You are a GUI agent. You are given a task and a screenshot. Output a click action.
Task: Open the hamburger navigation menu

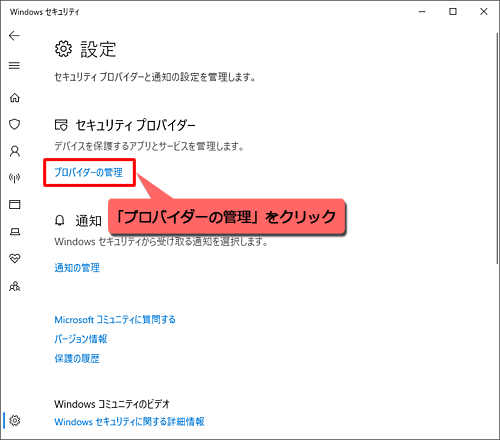coord(14,66)
